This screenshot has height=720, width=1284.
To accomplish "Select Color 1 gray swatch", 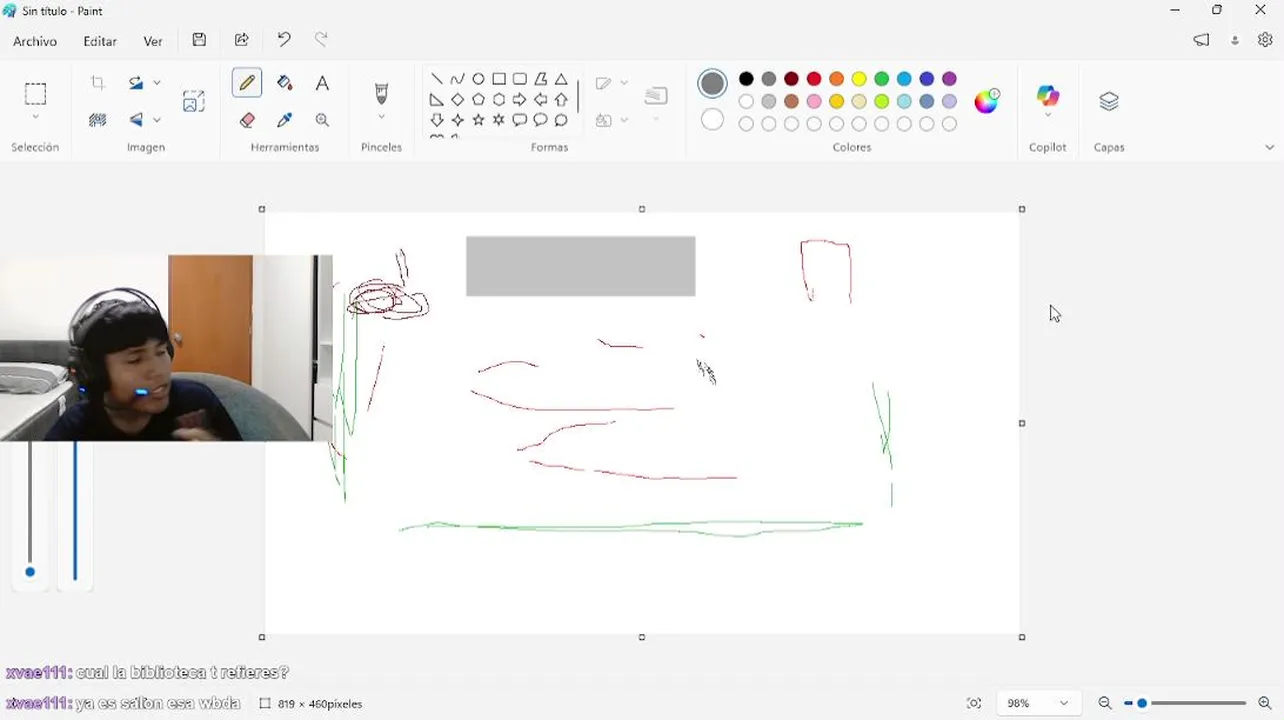I will click(712, 84).
